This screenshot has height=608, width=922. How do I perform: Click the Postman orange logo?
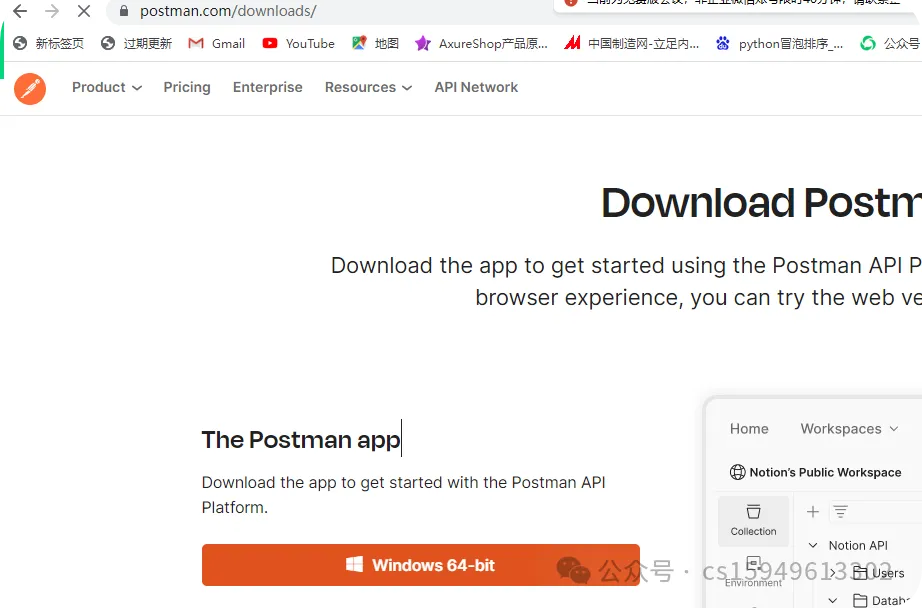point(30,89)
